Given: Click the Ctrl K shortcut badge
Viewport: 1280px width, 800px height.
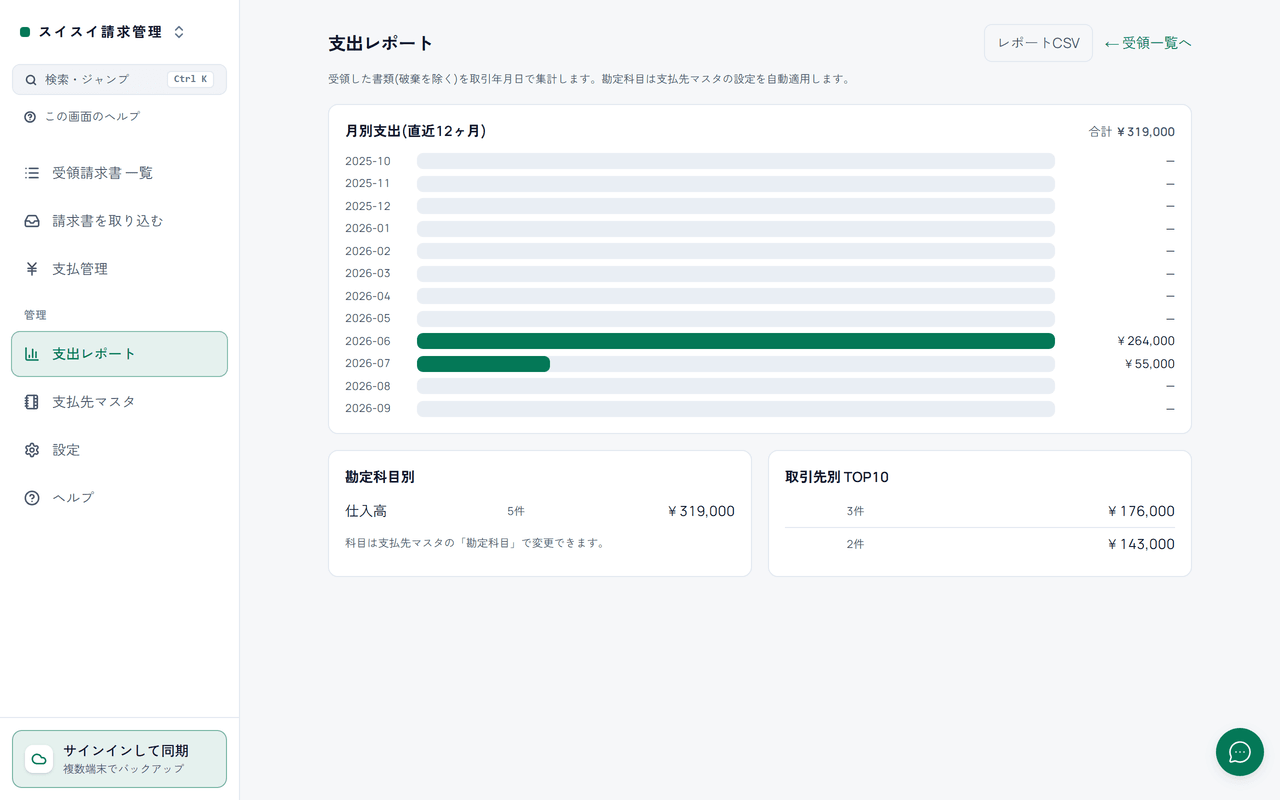Looking at the screenshot, I should (x=190, y=80).
